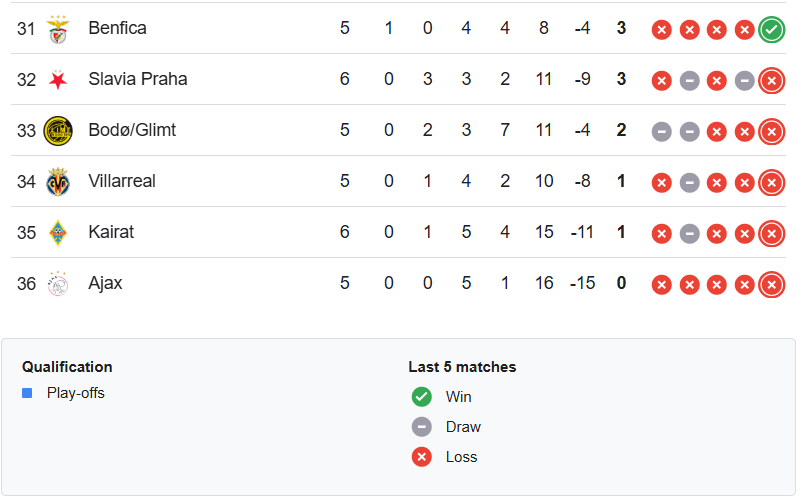The width and height of the screenshot is (805, 502).
Task: Click the Slavia Praha red star logo
Action: (58, 80)
